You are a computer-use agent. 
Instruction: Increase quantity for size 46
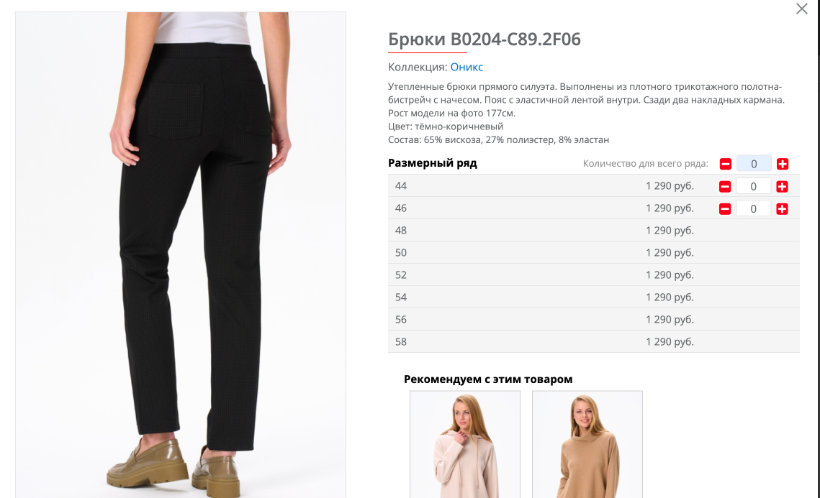click(x=782, y=209)
